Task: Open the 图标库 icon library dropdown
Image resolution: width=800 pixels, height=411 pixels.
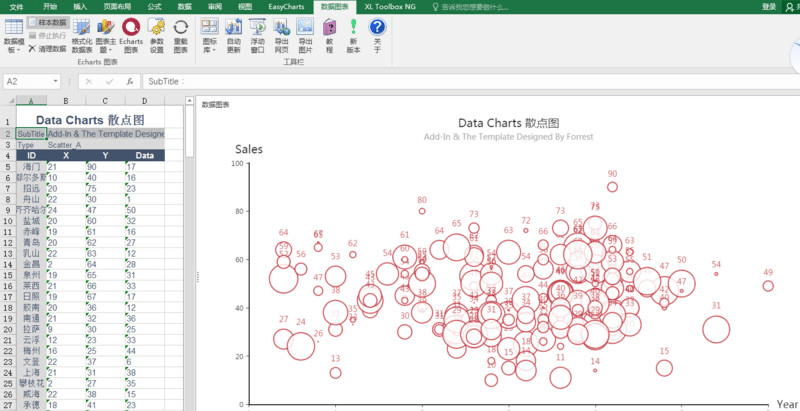Action: (210, 36)
